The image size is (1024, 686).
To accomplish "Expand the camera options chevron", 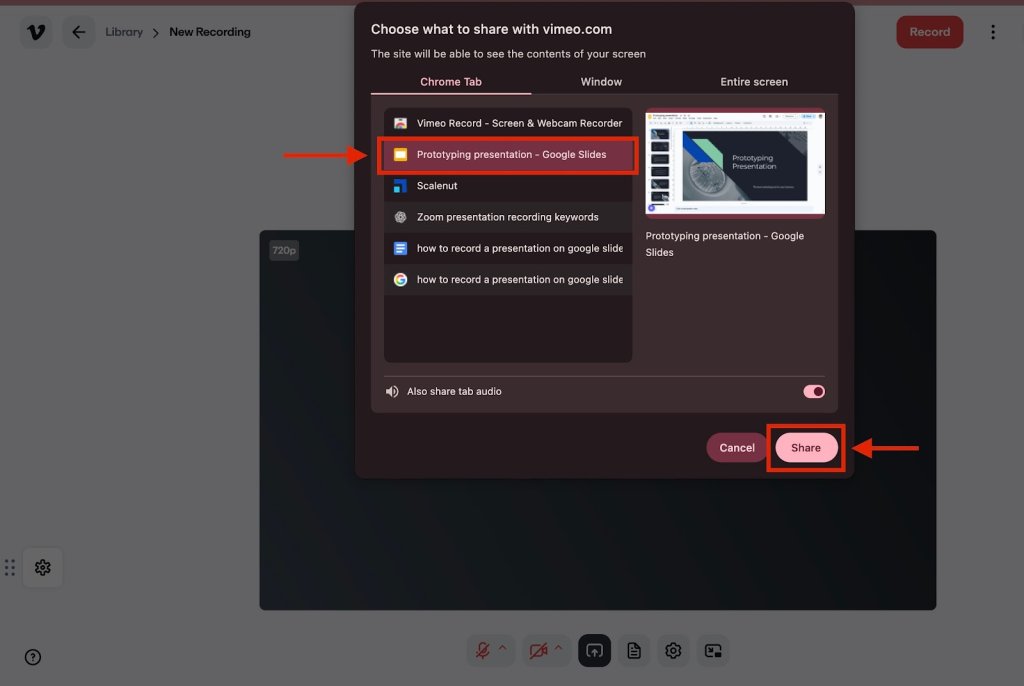I will (558, 647).
